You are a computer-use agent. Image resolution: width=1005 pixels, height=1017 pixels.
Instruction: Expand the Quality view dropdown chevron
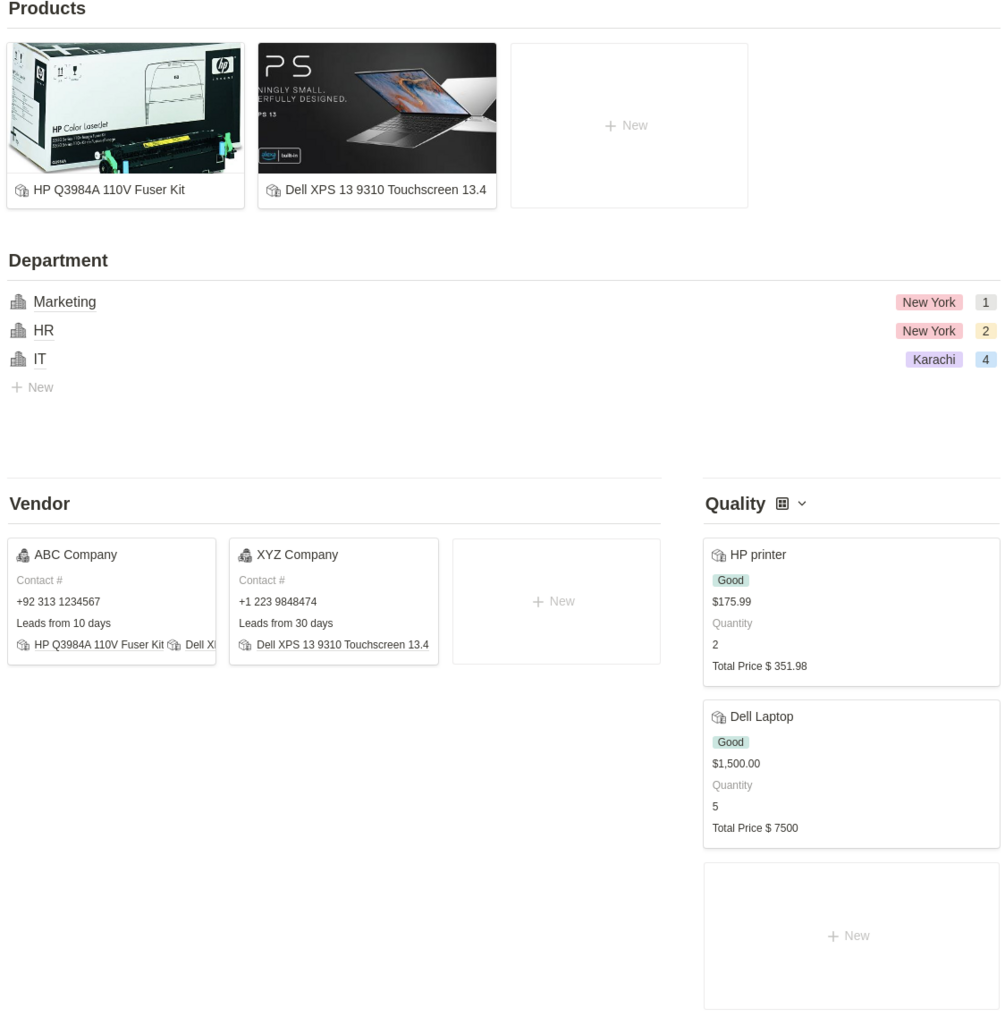point(802,504)
